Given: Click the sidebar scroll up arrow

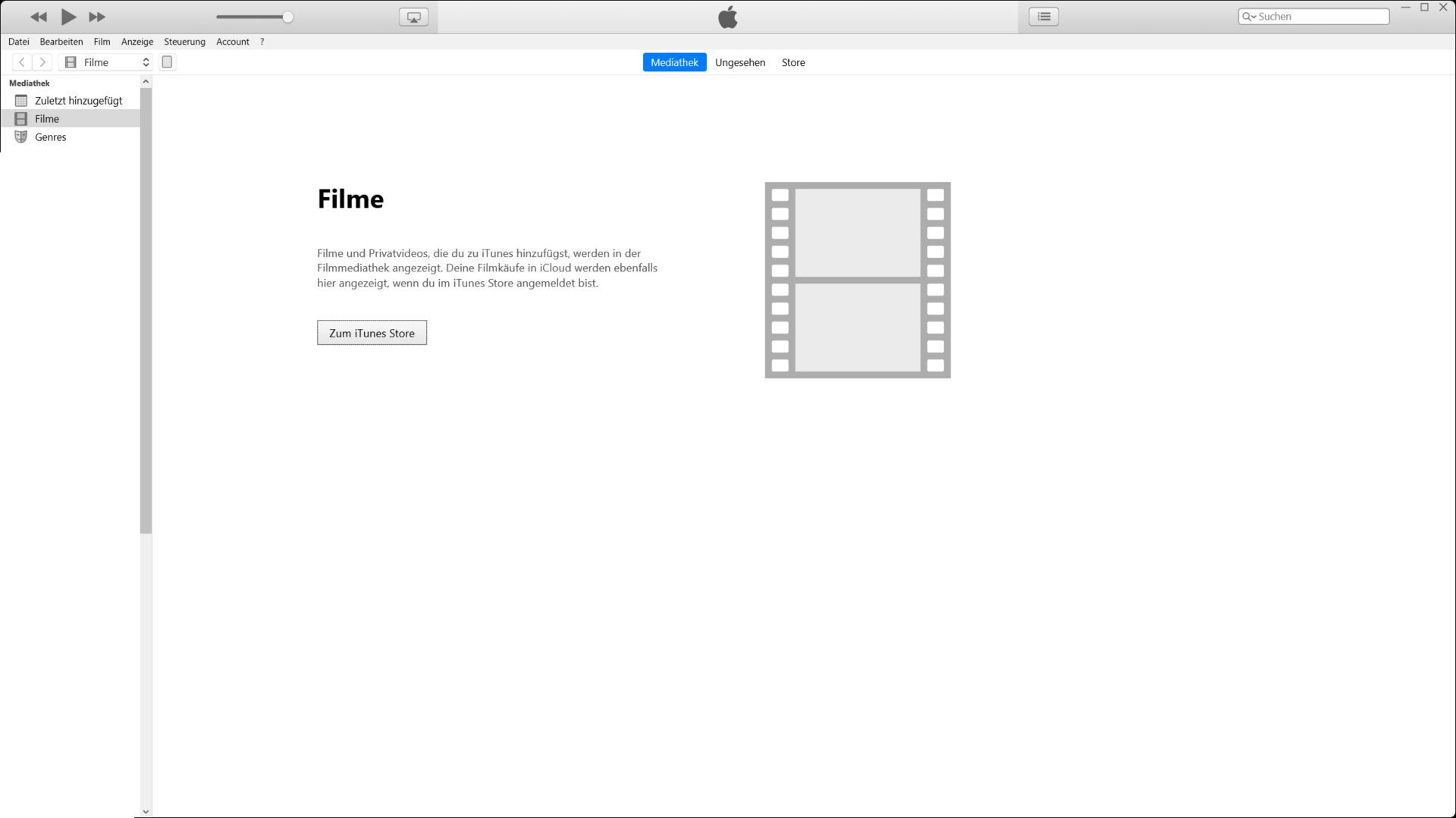Looking at the screenshot, I should 146,81.
